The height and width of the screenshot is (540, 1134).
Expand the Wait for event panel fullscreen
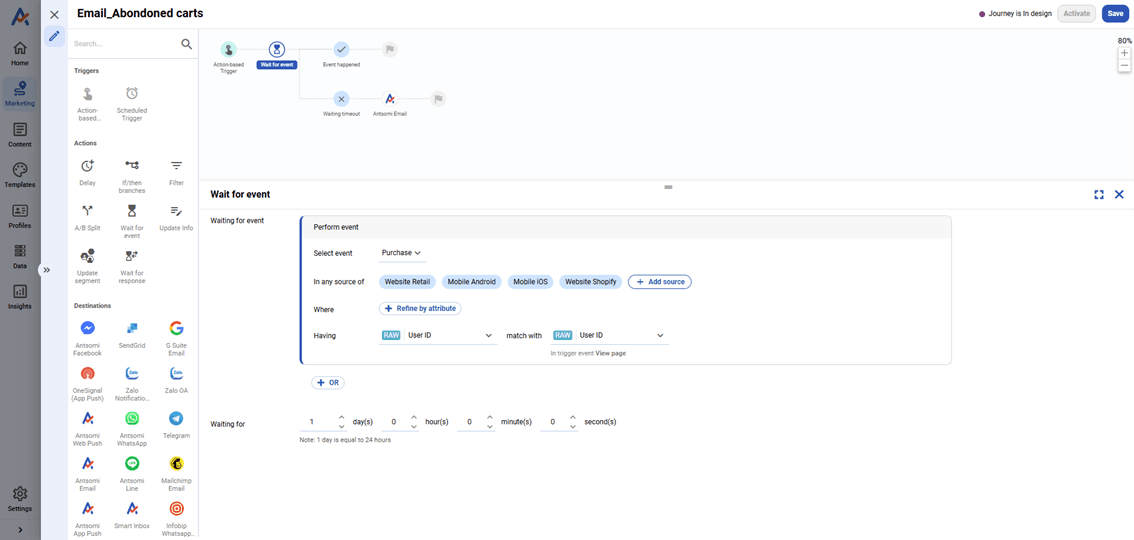tap(1099, 195)
